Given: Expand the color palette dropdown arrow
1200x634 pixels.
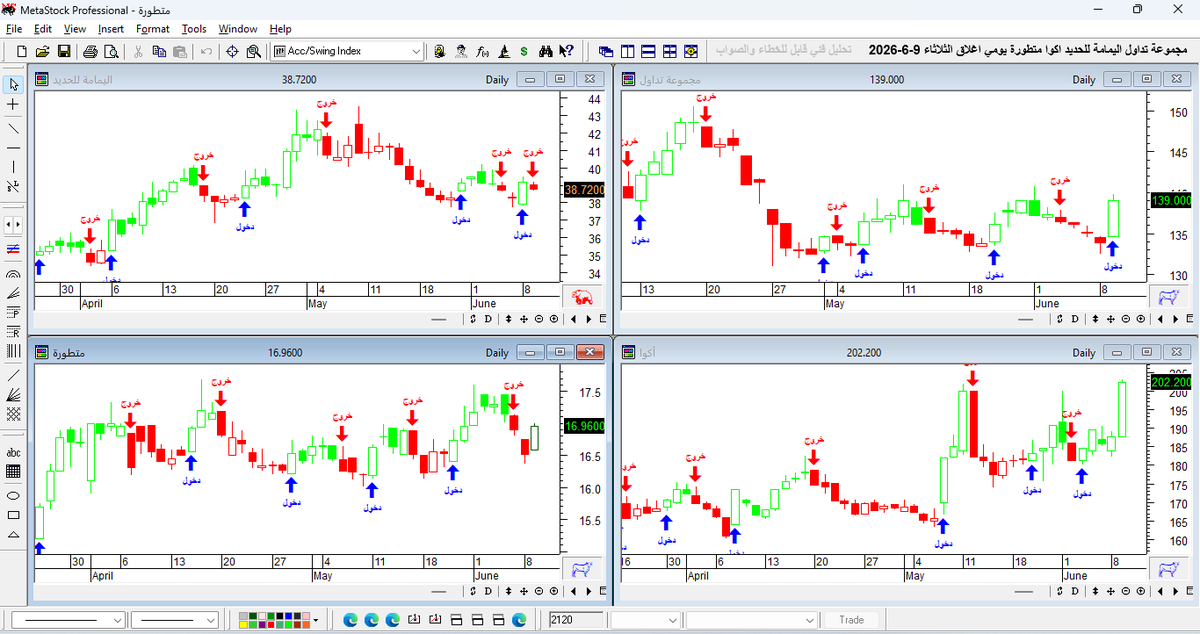Looking at the screenshot, I should tap(316, 620).
